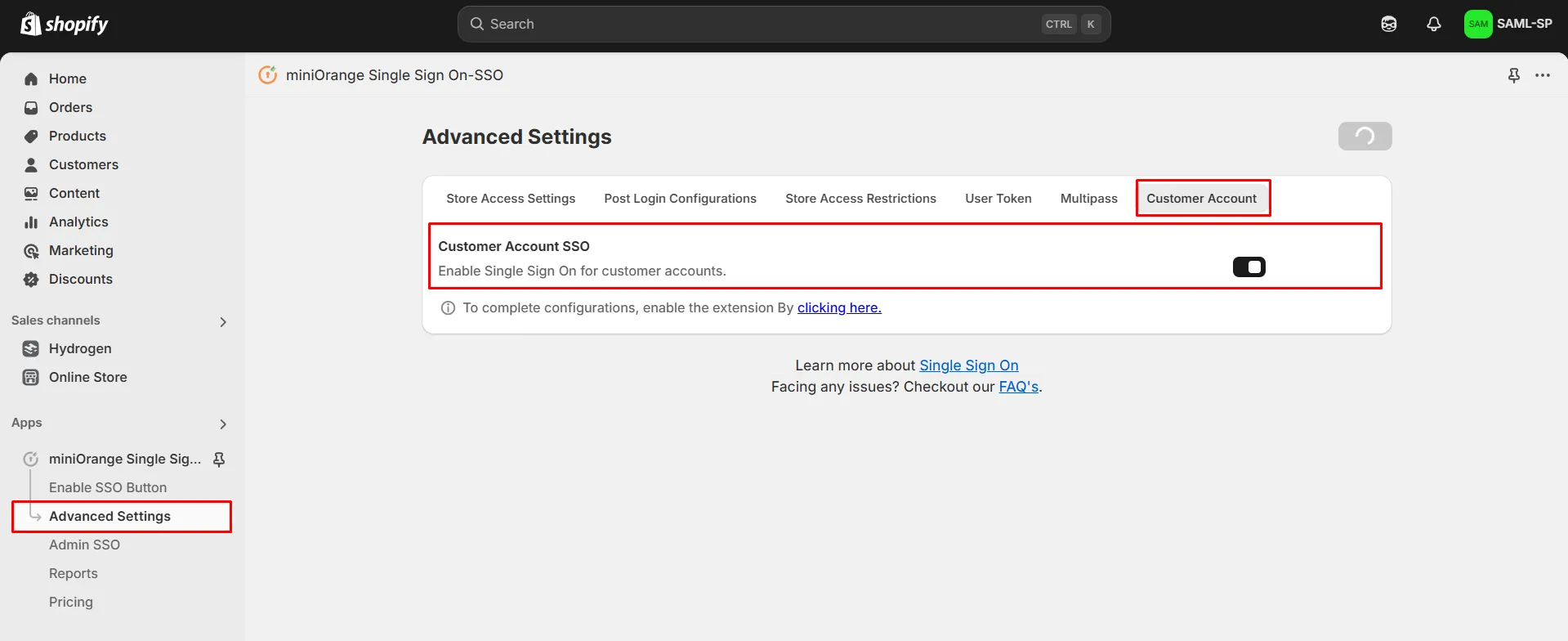Click the info icon before 'To complete configurations'
Viewport: 1568px width, 641px height.
(448, 308)
